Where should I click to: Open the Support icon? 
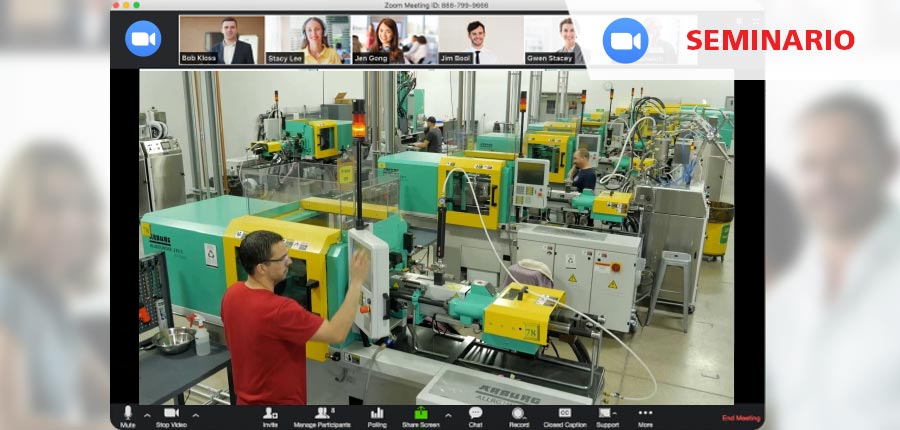606,413
